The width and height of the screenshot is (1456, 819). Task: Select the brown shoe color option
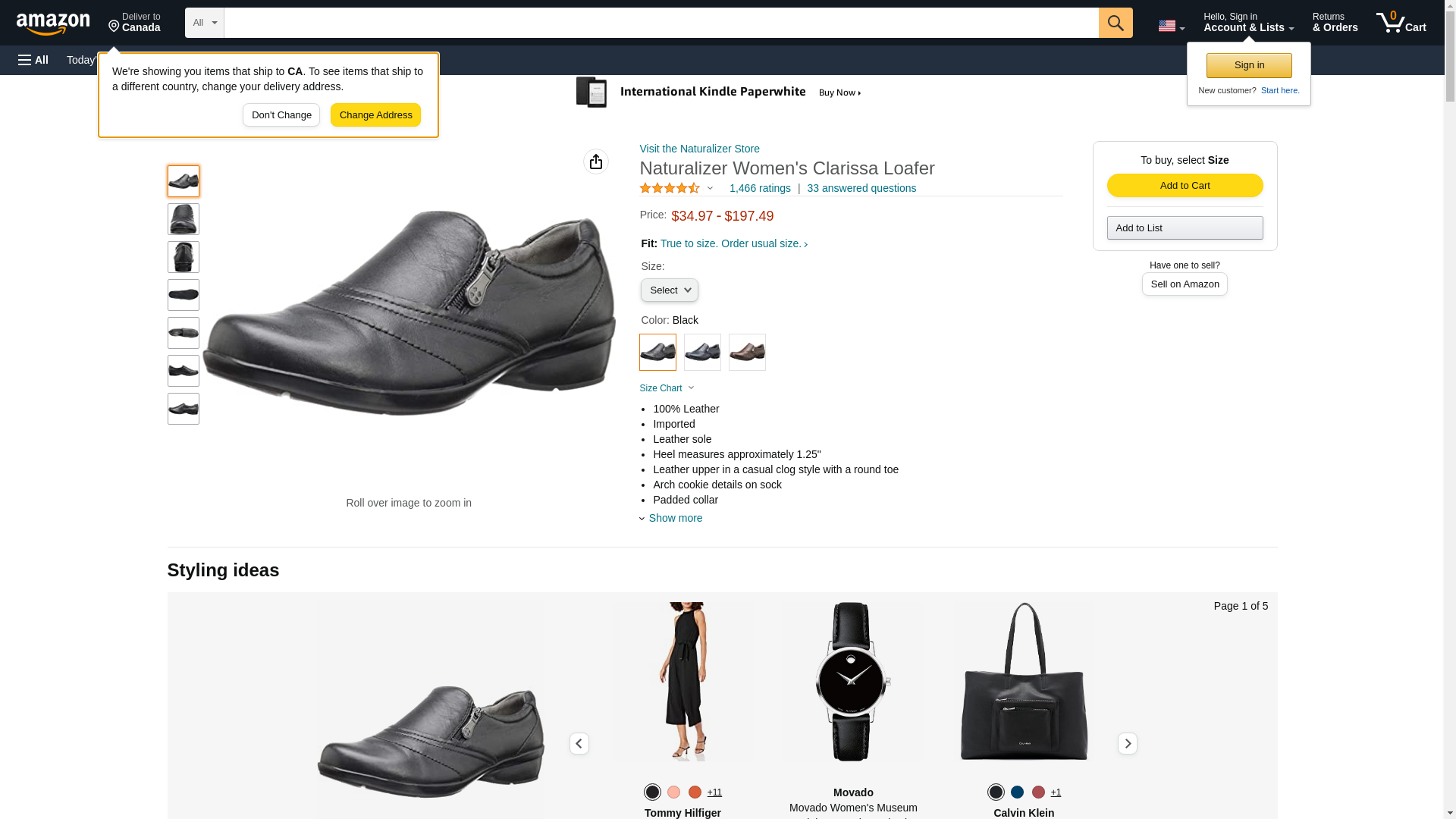click(746, 353)
